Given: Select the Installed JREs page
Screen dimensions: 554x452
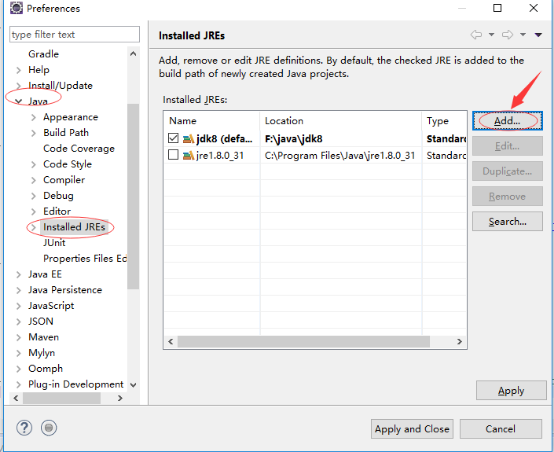Looking at the screenshot, I should click(74, 227).
